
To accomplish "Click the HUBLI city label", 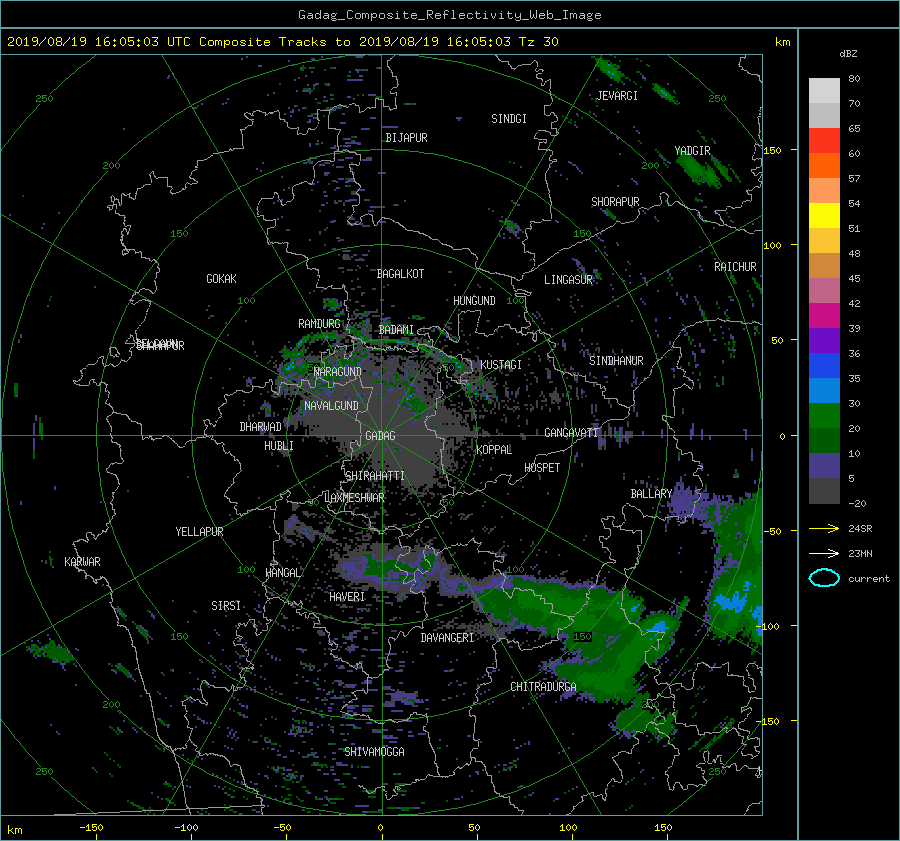I will coord(278,446).
